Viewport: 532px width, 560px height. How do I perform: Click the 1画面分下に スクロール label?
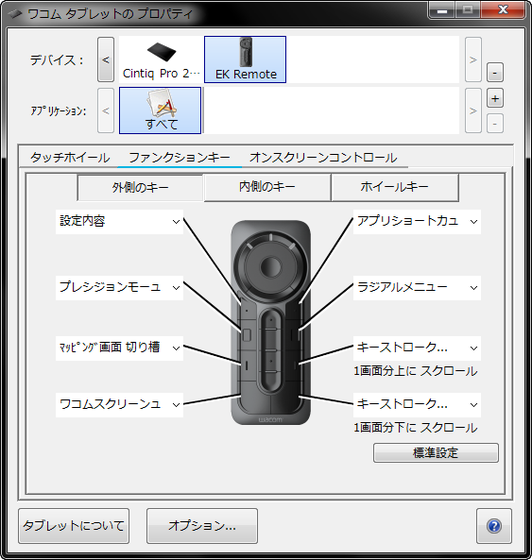click(x=415, y=428)
